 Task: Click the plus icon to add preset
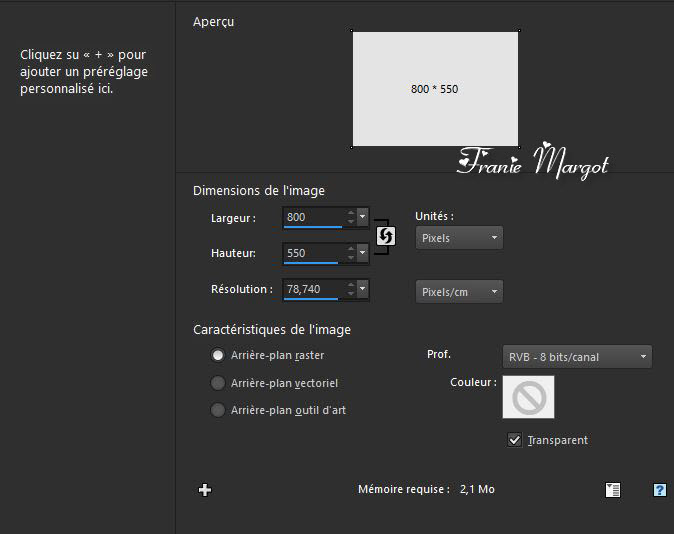(x=205, y=490)
